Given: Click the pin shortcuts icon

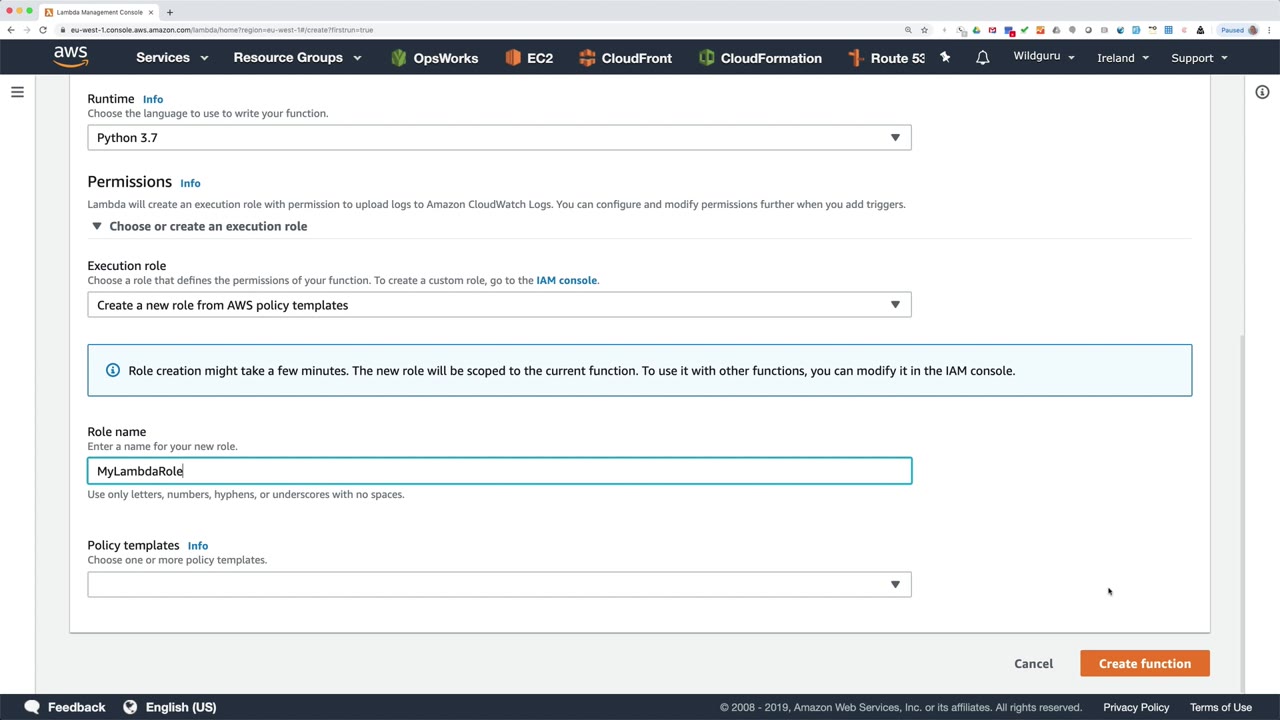Looking at the screenshot, I should (945, 58).
